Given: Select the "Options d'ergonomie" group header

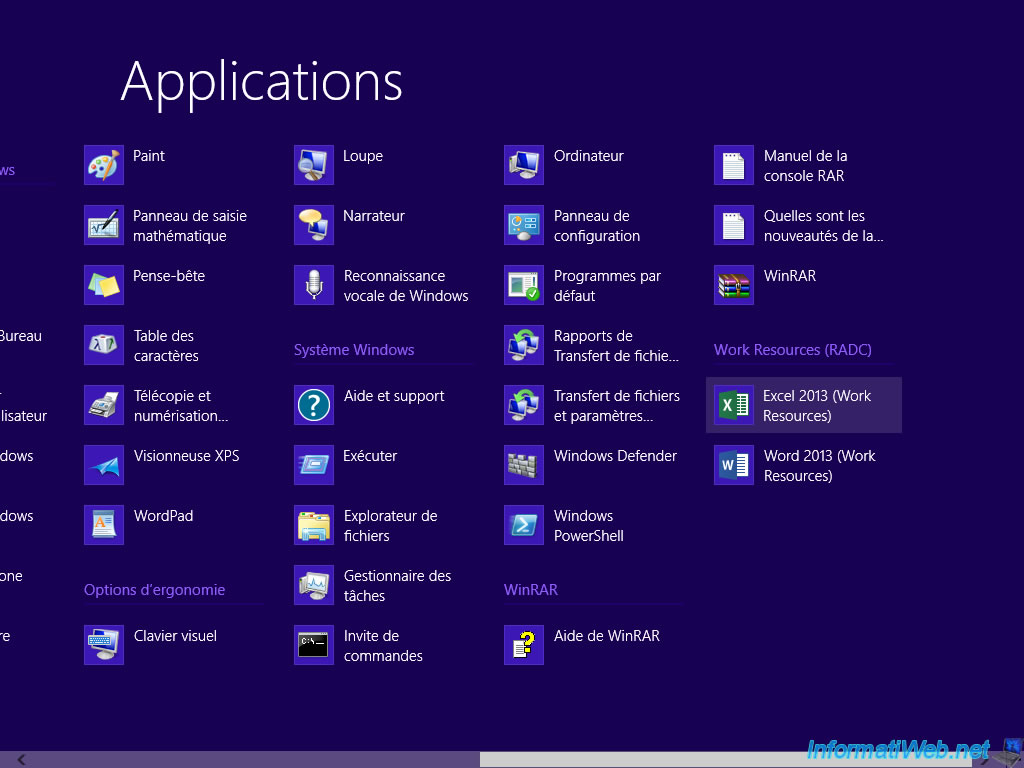Looking at the screenshot, I should (x=155, y=590).
